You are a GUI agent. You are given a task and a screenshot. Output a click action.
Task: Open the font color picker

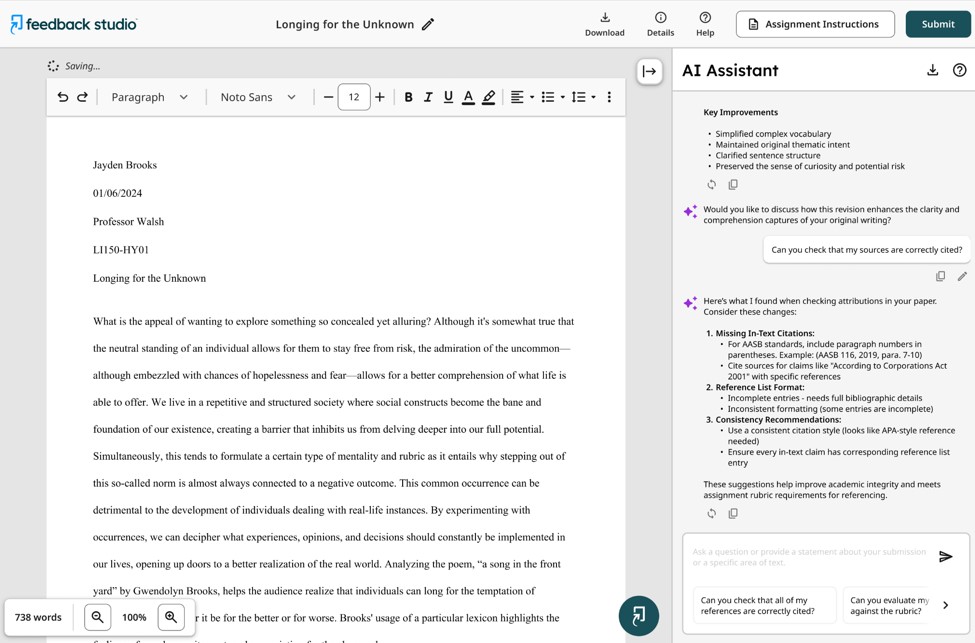tap(468, 97)
